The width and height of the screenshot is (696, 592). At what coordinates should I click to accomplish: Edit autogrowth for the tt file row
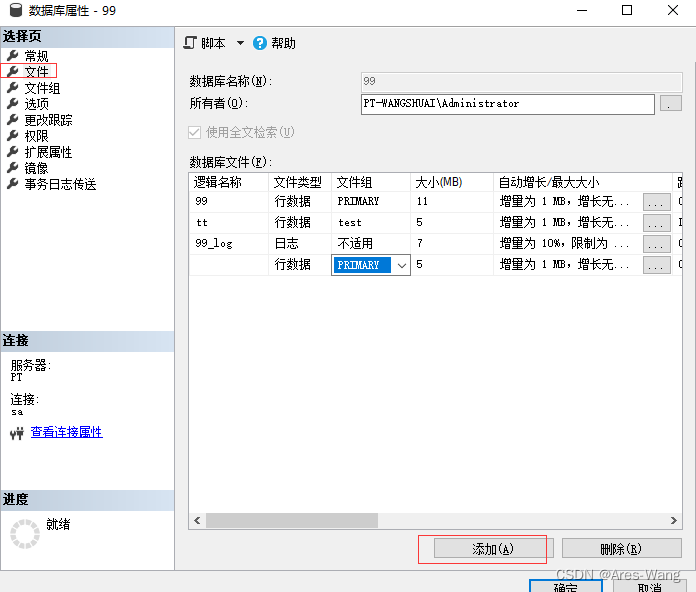(x=656, y=223)
